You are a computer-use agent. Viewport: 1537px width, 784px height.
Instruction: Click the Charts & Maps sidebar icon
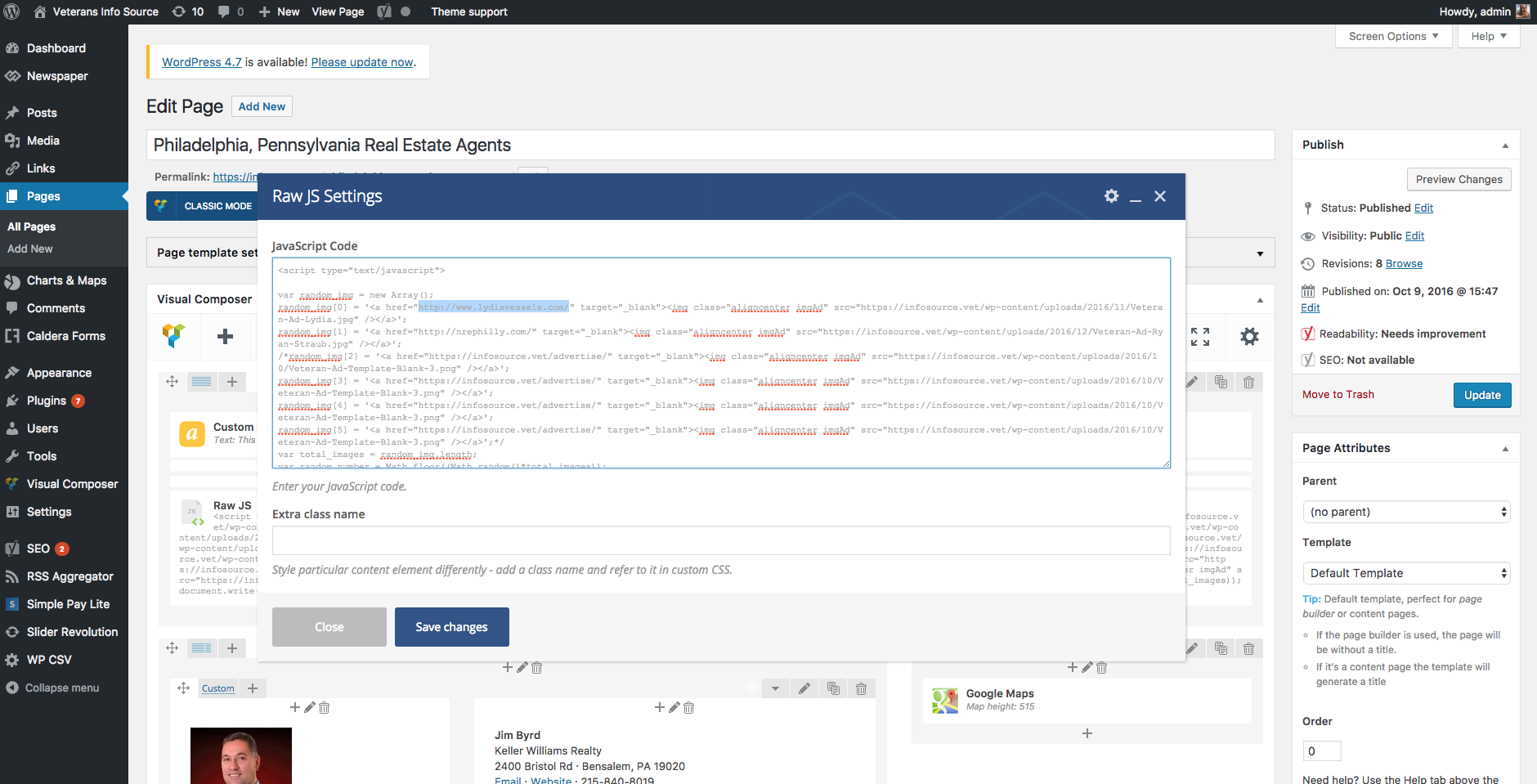point(12,281)
